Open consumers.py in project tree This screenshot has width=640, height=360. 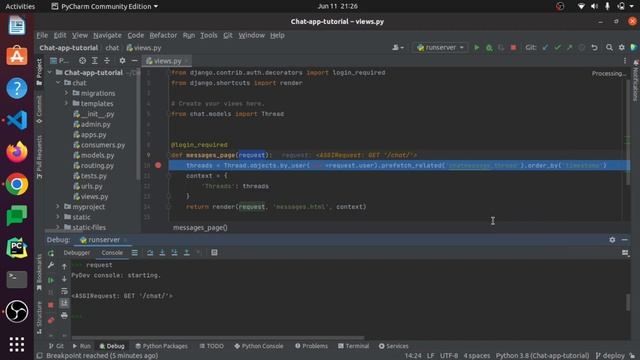tap(99, 145)
